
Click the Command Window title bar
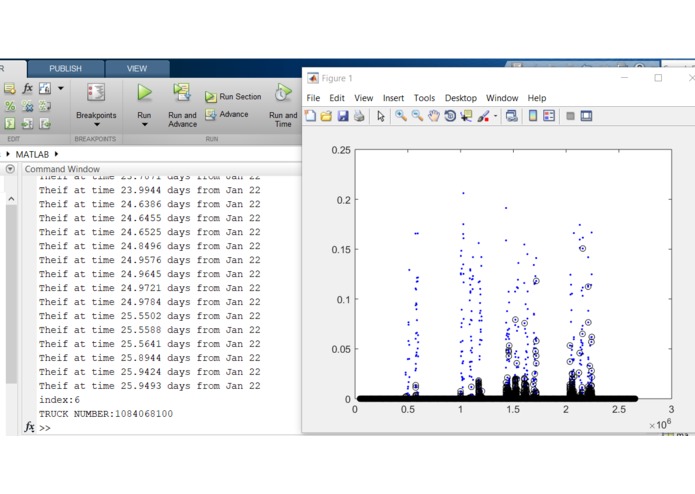[x=162, y=169]
